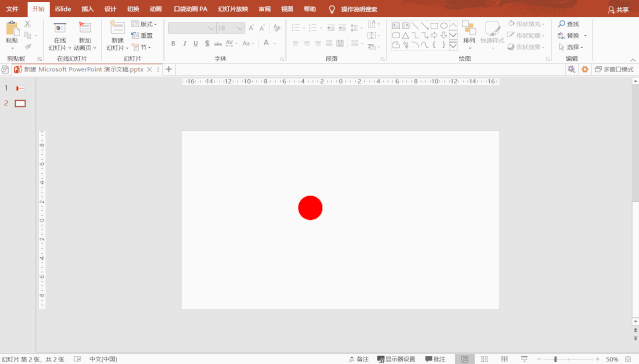Open the Section (节) dropdown
The height and width of the screenshot is (364, 639).
click(141, 47)
